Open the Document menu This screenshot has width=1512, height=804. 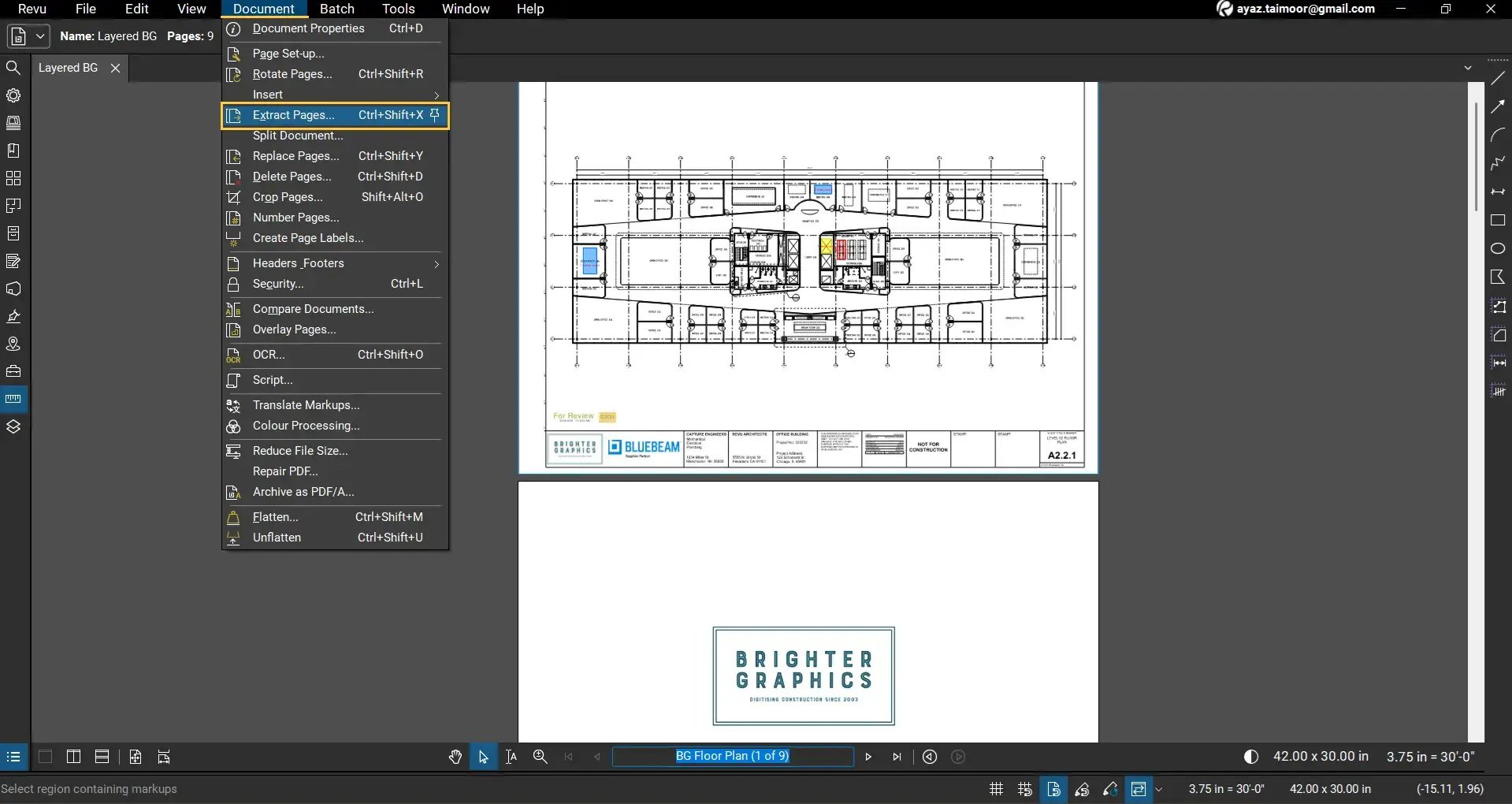(x=263, y=9)
